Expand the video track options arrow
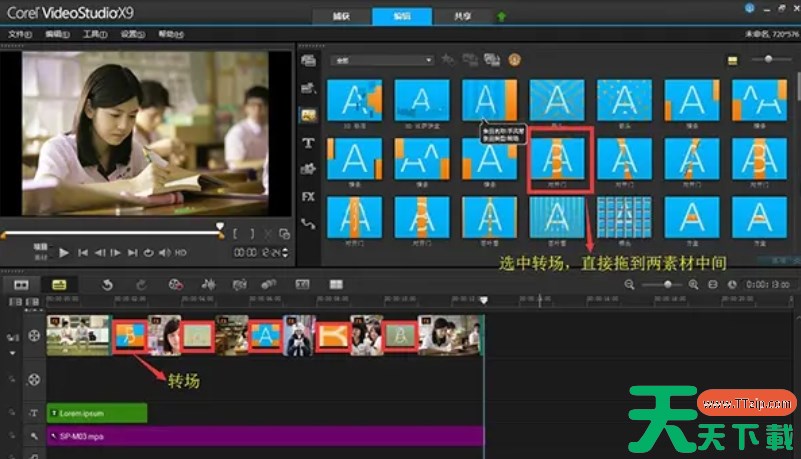Viewport: 801px width, 459px height. pos(14,352)
